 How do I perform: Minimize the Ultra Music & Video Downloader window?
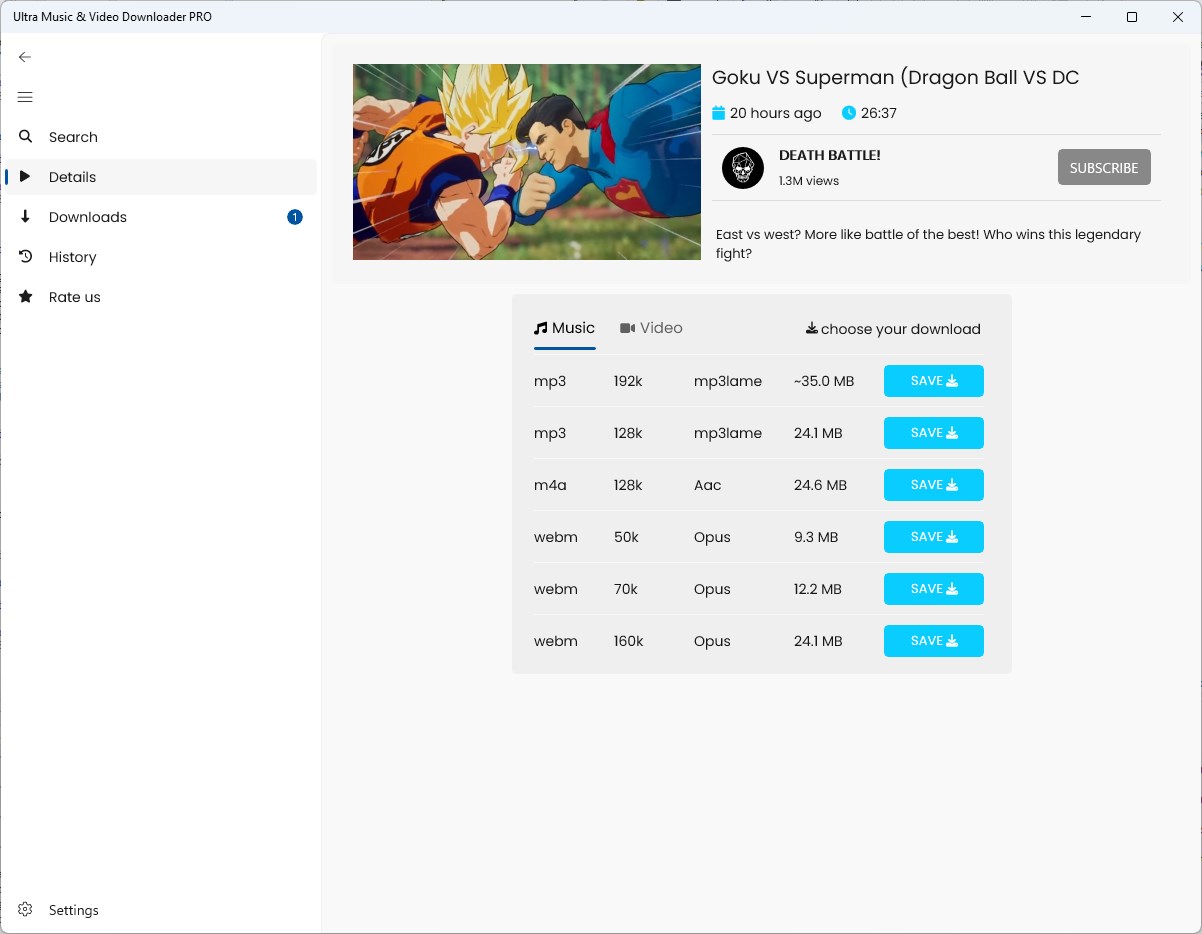(1086, 17)
